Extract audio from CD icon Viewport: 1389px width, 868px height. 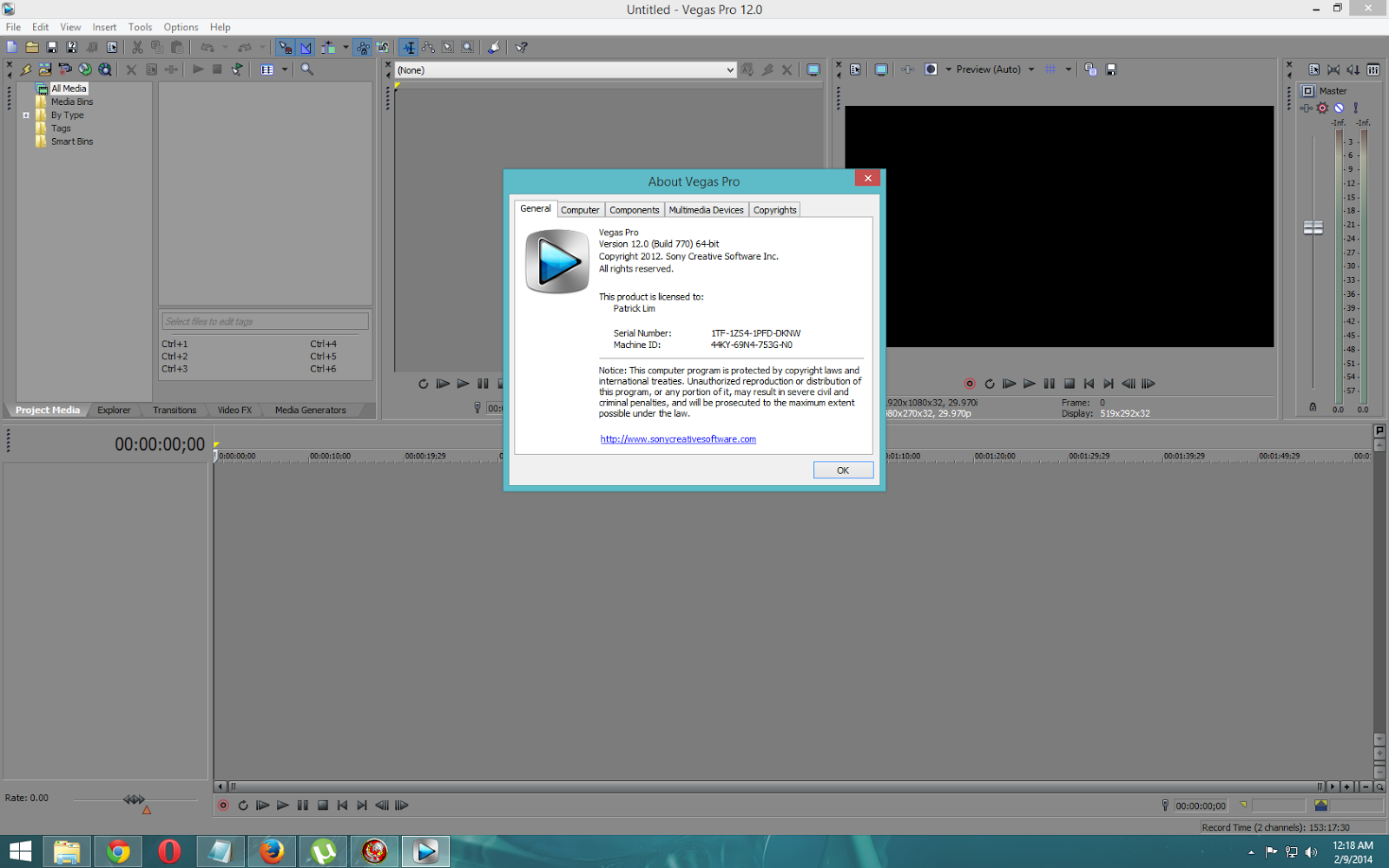85,69
